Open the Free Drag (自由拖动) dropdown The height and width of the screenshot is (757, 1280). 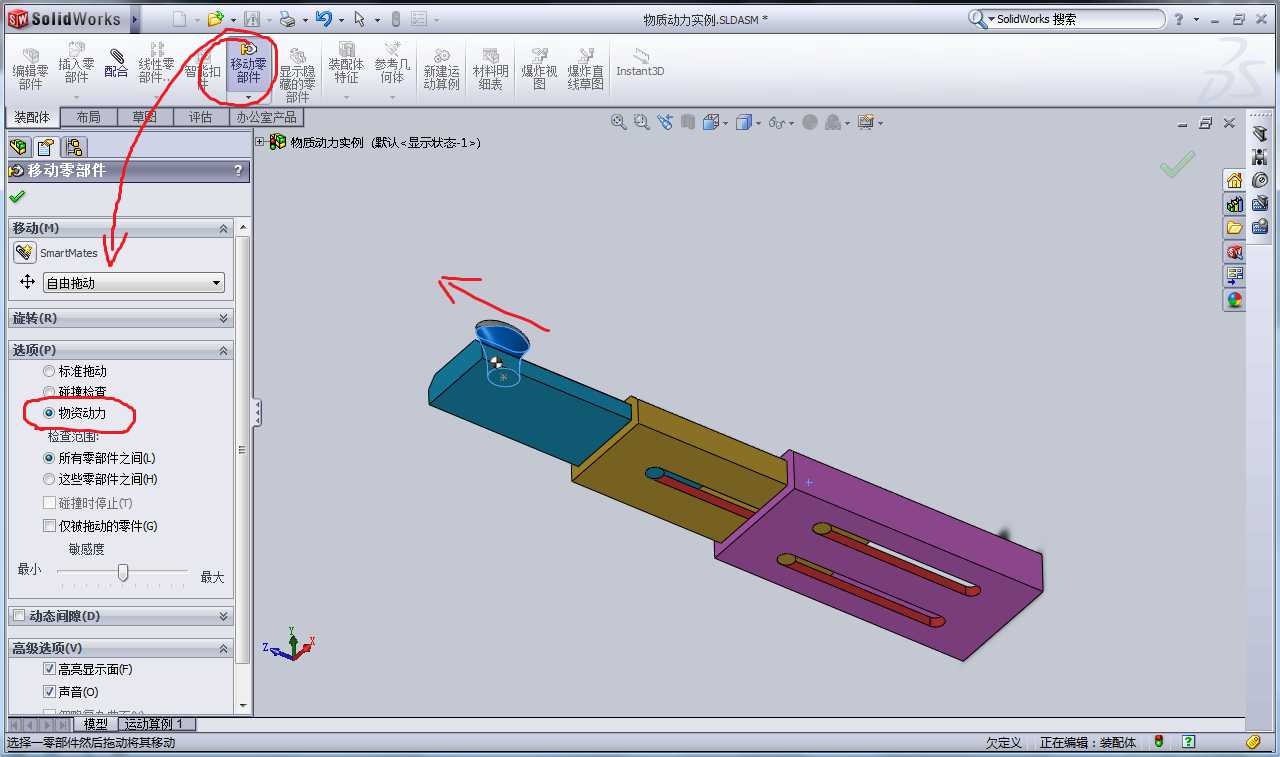[134, 283]
